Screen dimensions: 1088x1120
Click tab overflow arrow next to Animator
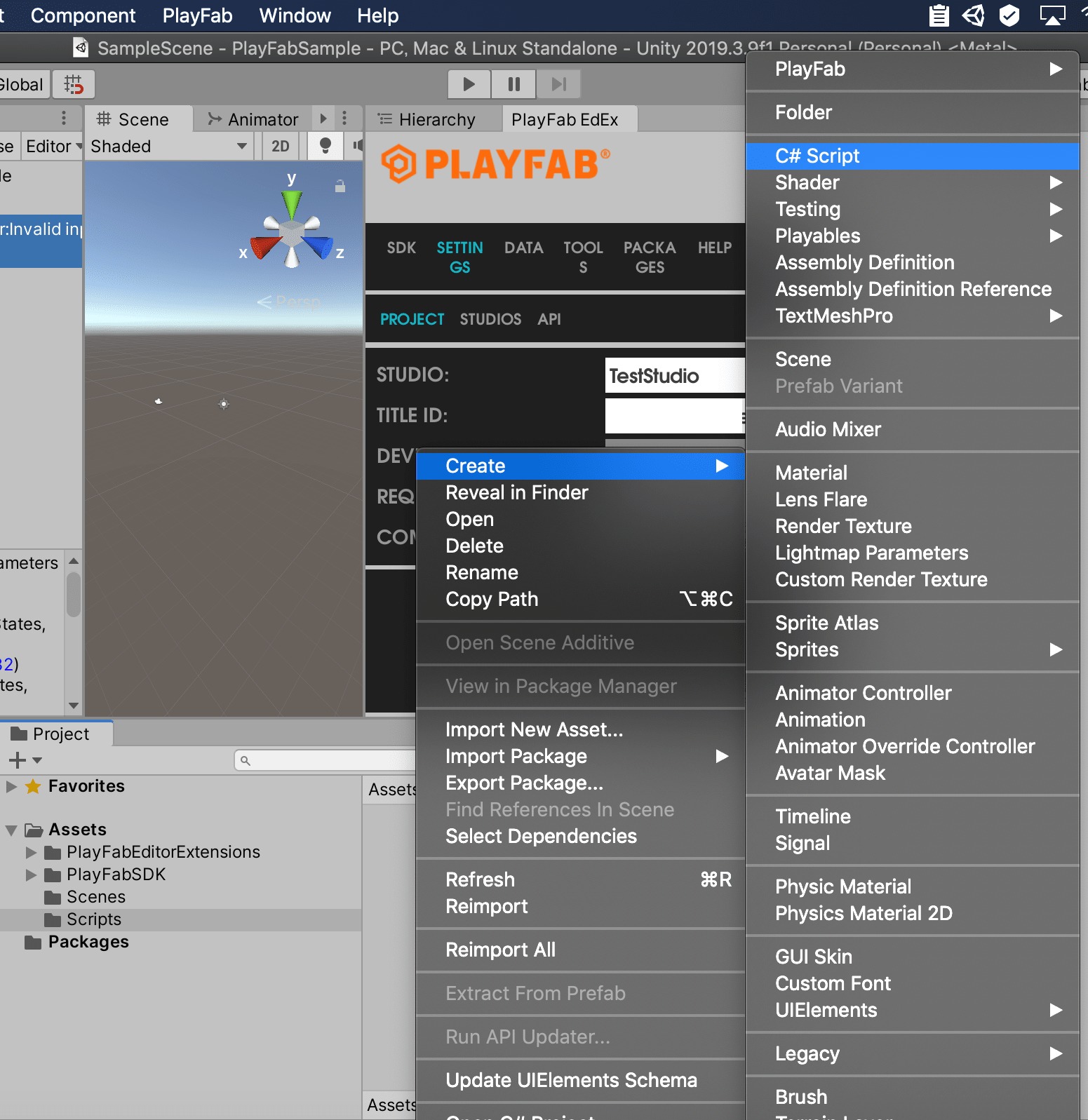323,119
